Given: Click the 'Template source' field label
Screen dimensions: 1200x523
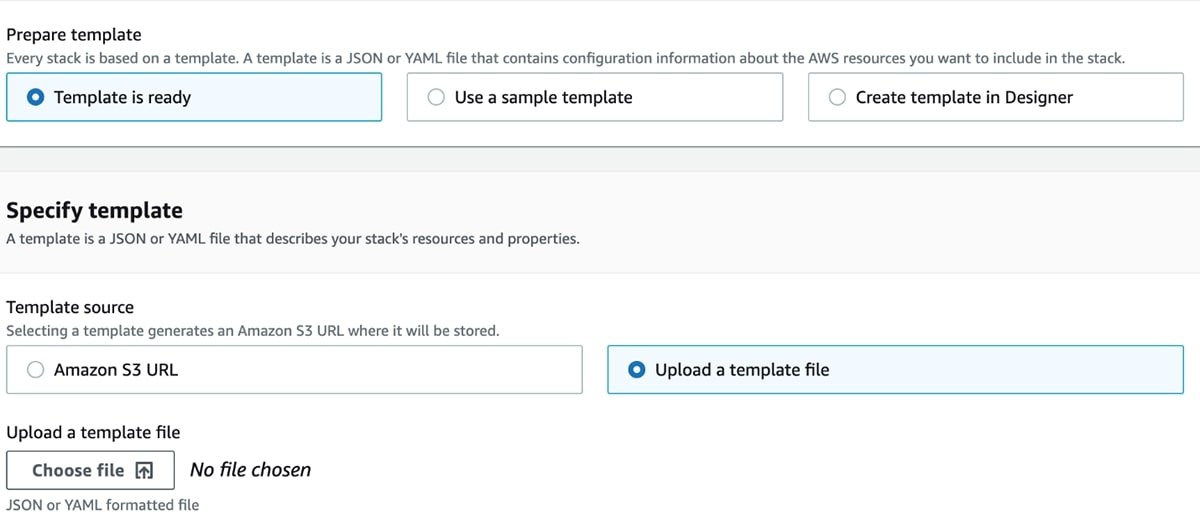Looking at the screenshot, I should (x=70, y=307).
